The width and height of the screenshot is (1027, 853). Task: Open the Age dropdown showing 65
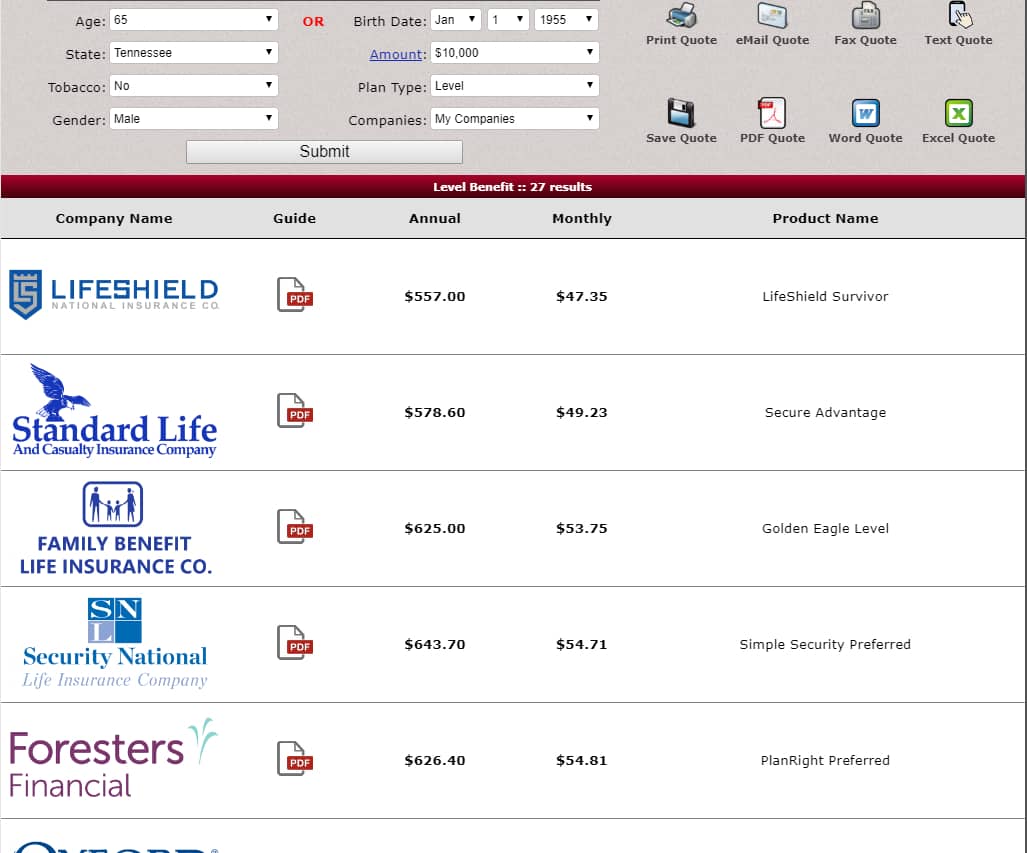point(194,20)
